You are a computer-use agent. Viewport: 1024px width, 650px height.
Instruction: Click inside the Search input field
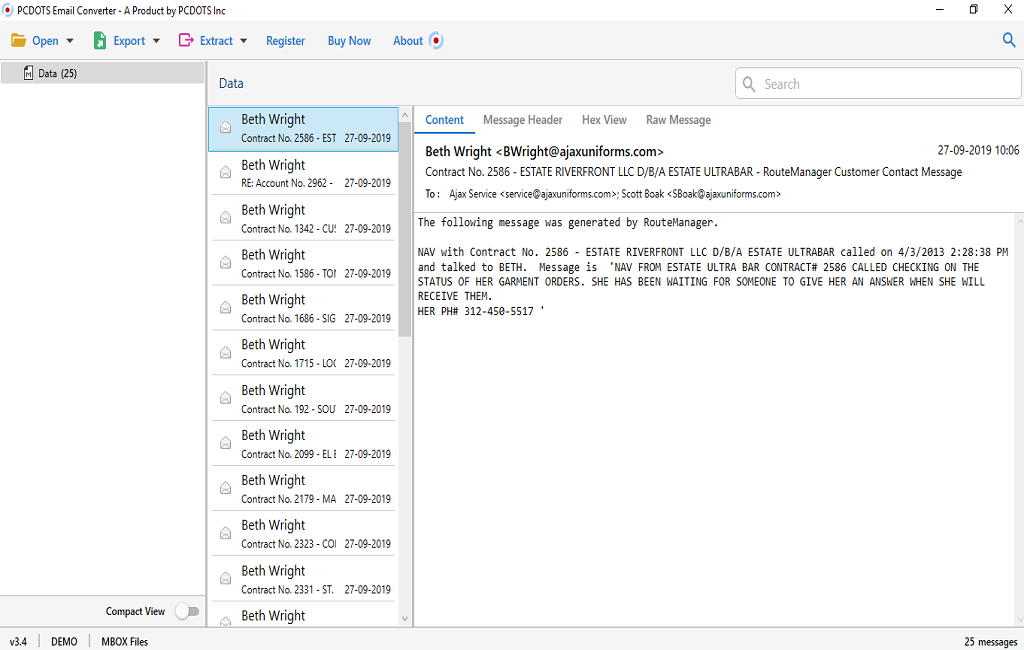click(x=878, y=84)
